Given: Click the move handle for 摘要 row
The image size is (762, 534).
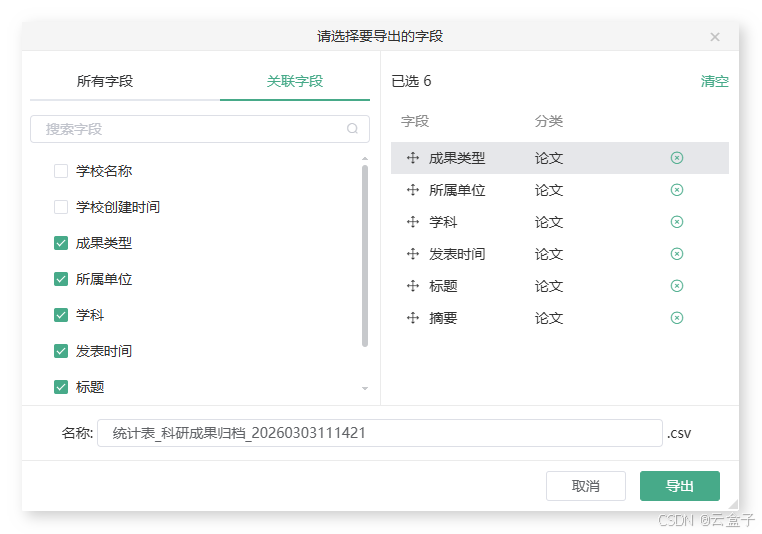Looking at the screenshot, I should point(413,318).
